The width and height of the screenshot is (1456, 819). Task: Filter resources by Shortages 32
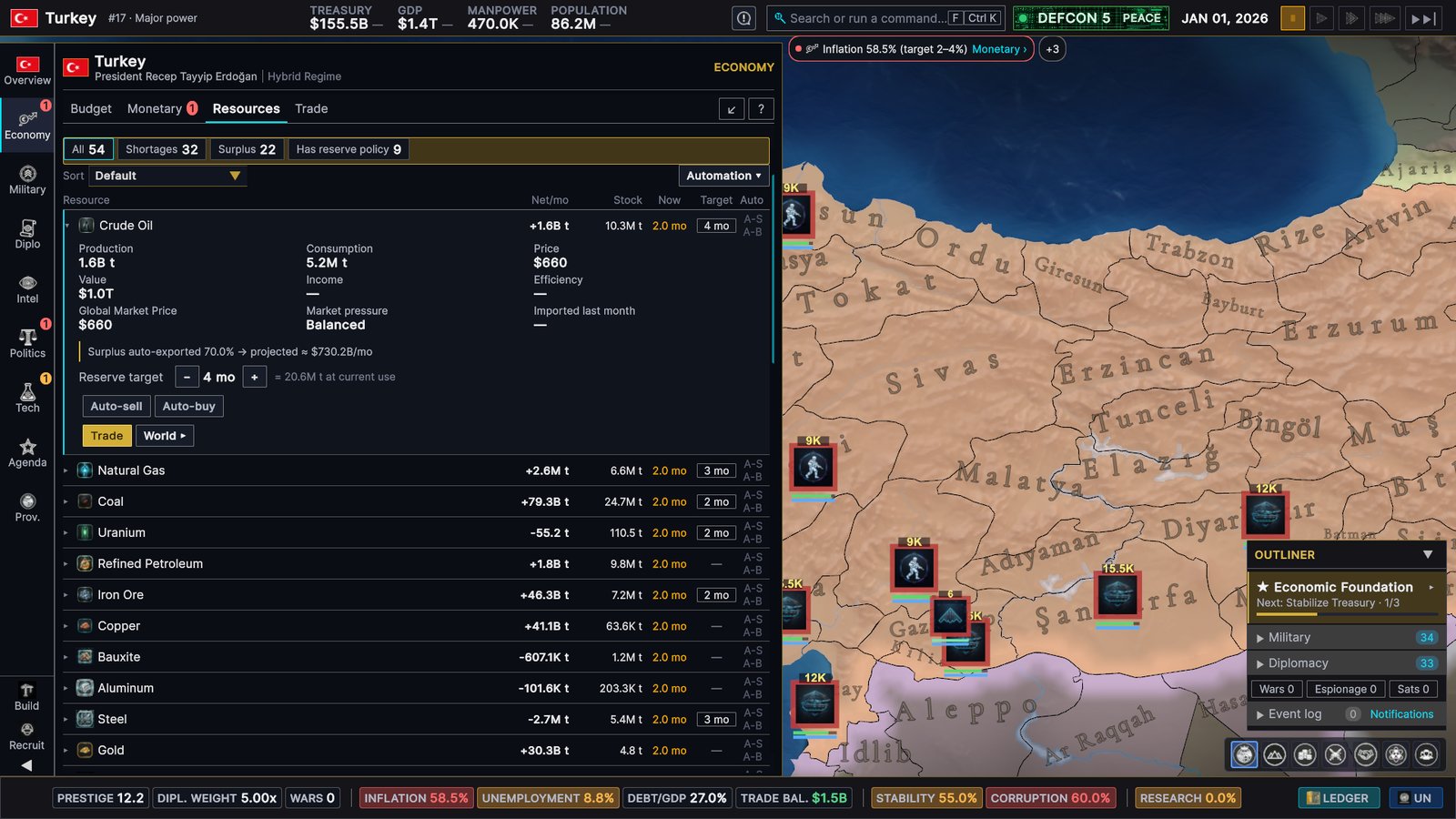pyautogui.click(x=161, y=149)
